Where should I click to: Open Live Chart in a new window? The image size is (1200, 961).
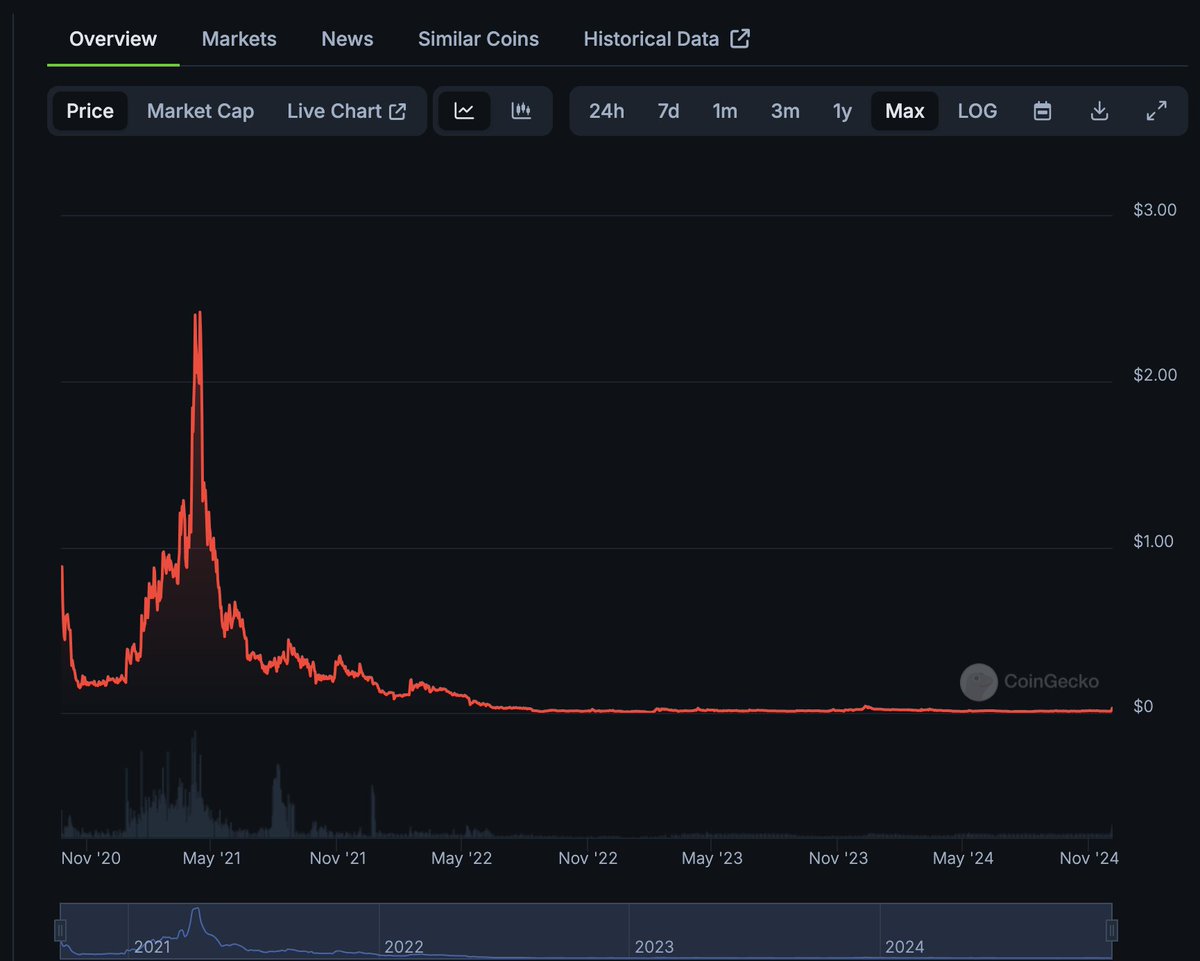pos(346,111)
